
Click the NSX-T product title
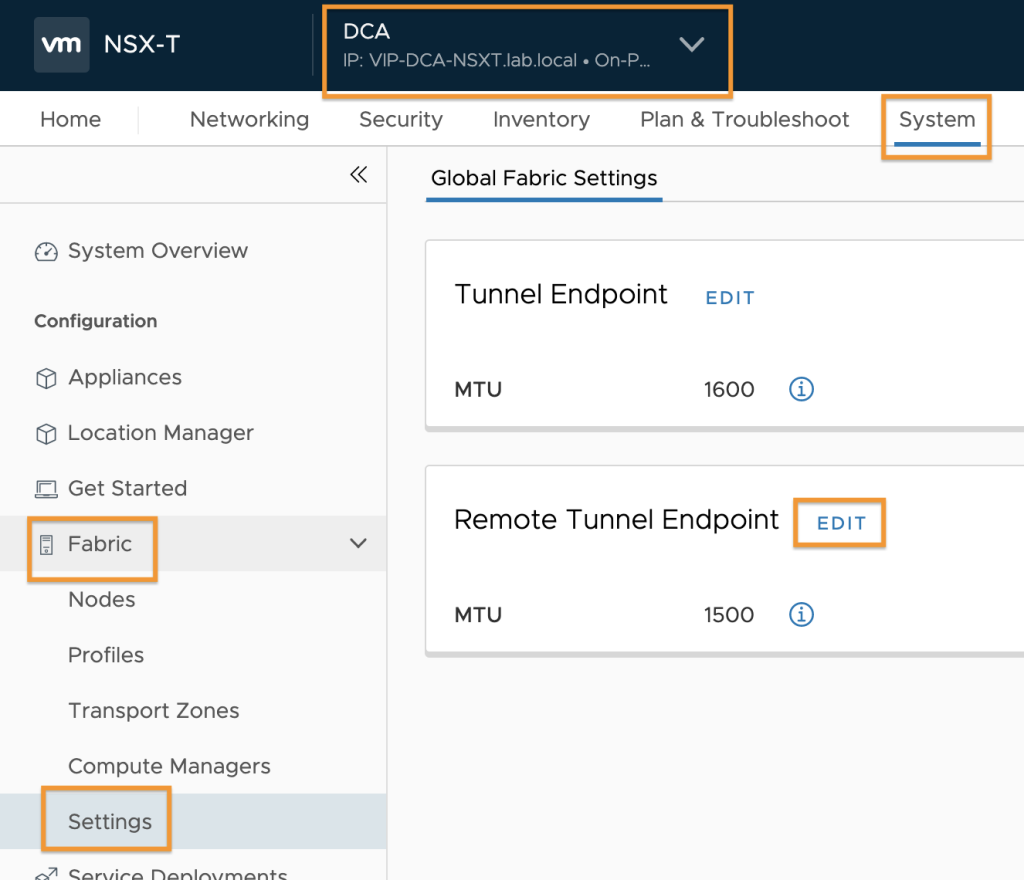point(142,44)
